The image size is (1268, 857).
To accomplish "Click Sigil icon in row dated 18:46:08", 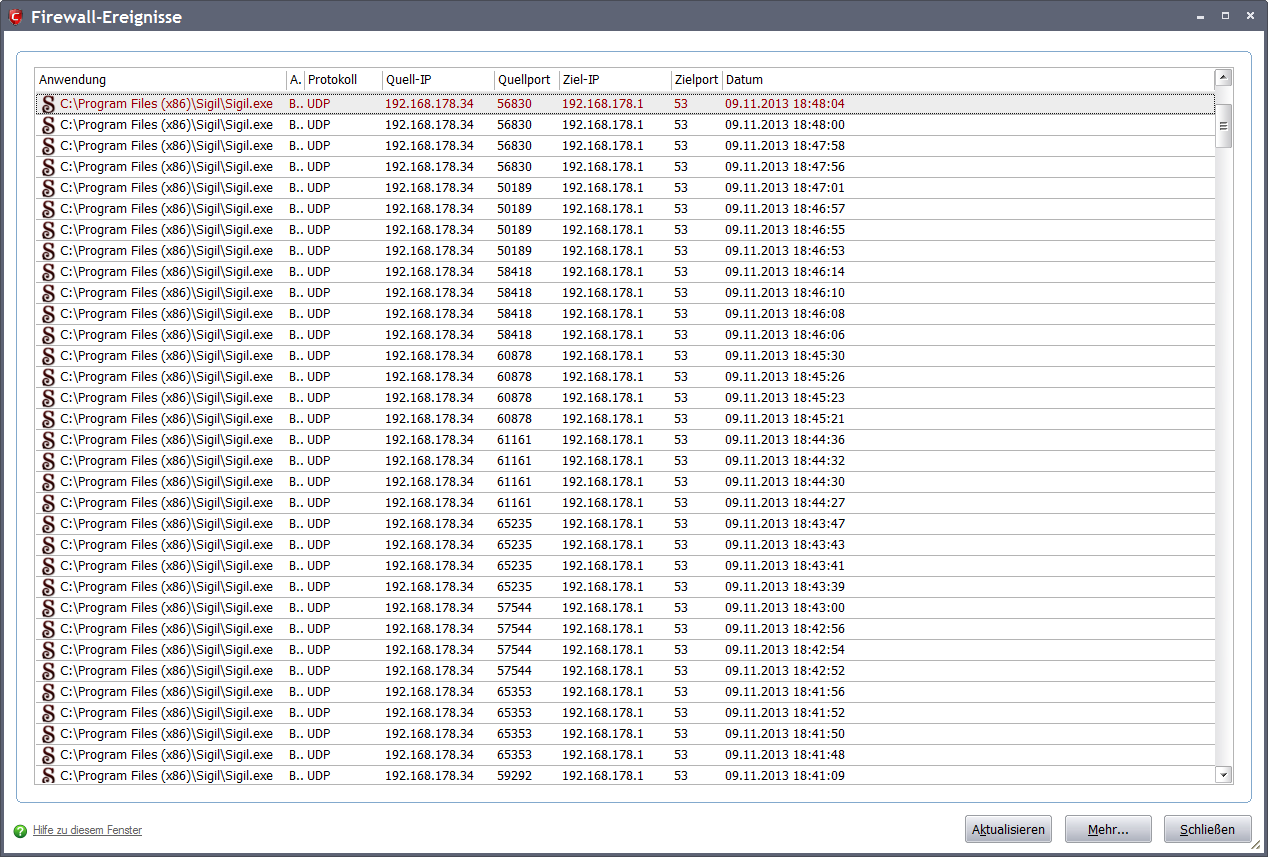I will tap(48, 314).
